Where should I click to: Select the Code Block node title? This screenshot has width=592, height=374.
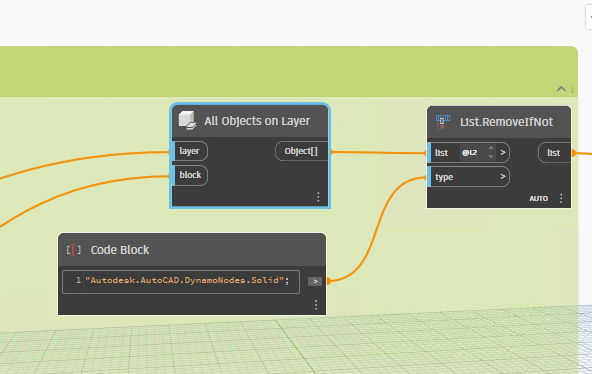(x=120, y=250)
